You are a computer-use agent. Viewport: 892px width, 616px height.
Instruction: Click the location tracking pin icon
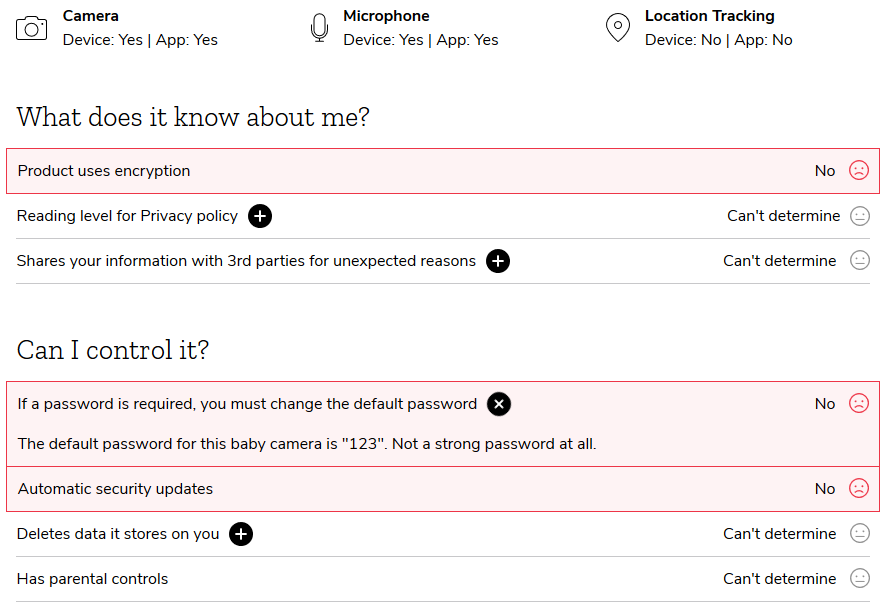(x=618, y=28)
